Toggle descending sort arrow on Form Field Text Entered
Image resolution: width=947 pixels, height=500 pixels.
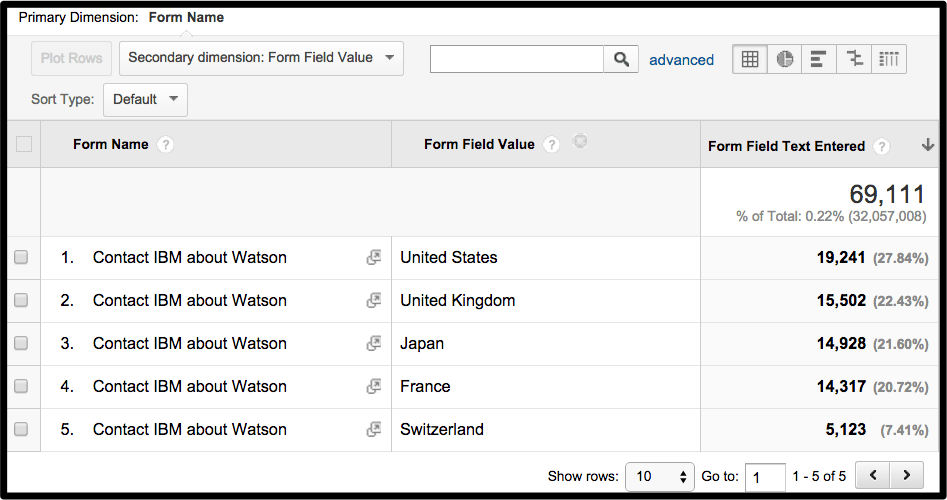(x=928, y=145)
